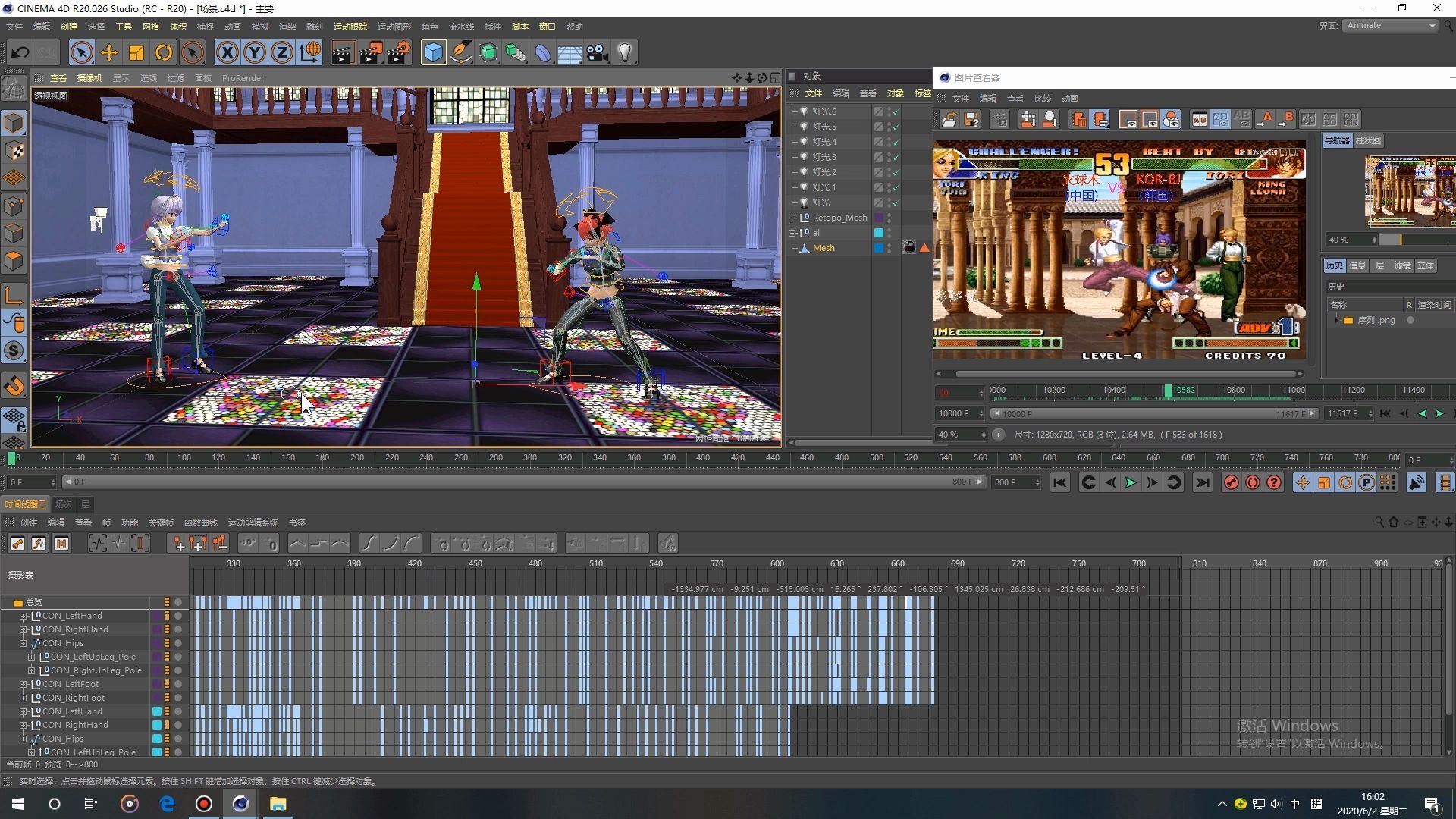Toggle the X axis lock icon
1456x819 pixels.
click(227, 52)
